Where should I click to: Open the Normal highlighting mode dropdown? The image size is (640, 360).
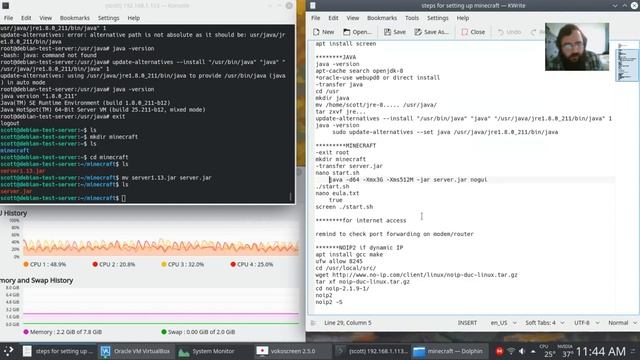click(622, 323)
